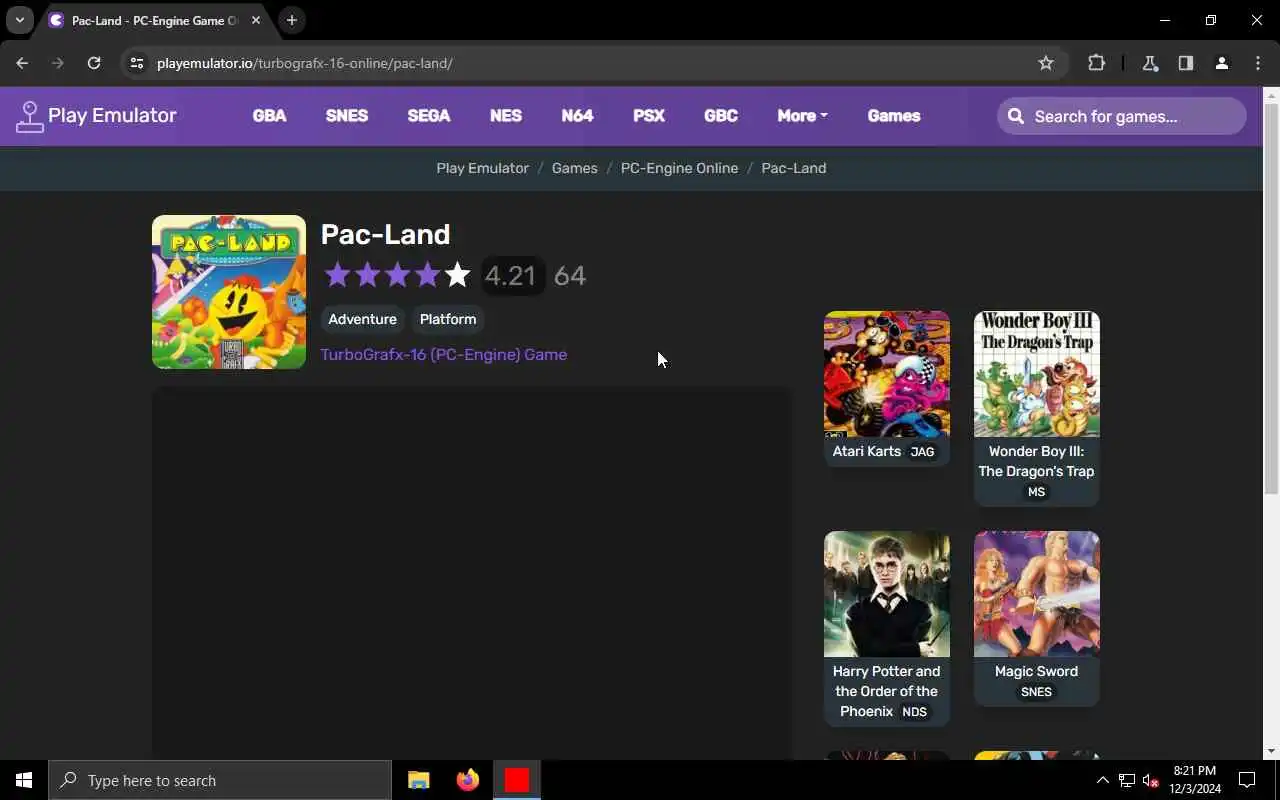Open Chrome three-dot menu
The image size is (1280, 800).
click(x=1257, y=63)
